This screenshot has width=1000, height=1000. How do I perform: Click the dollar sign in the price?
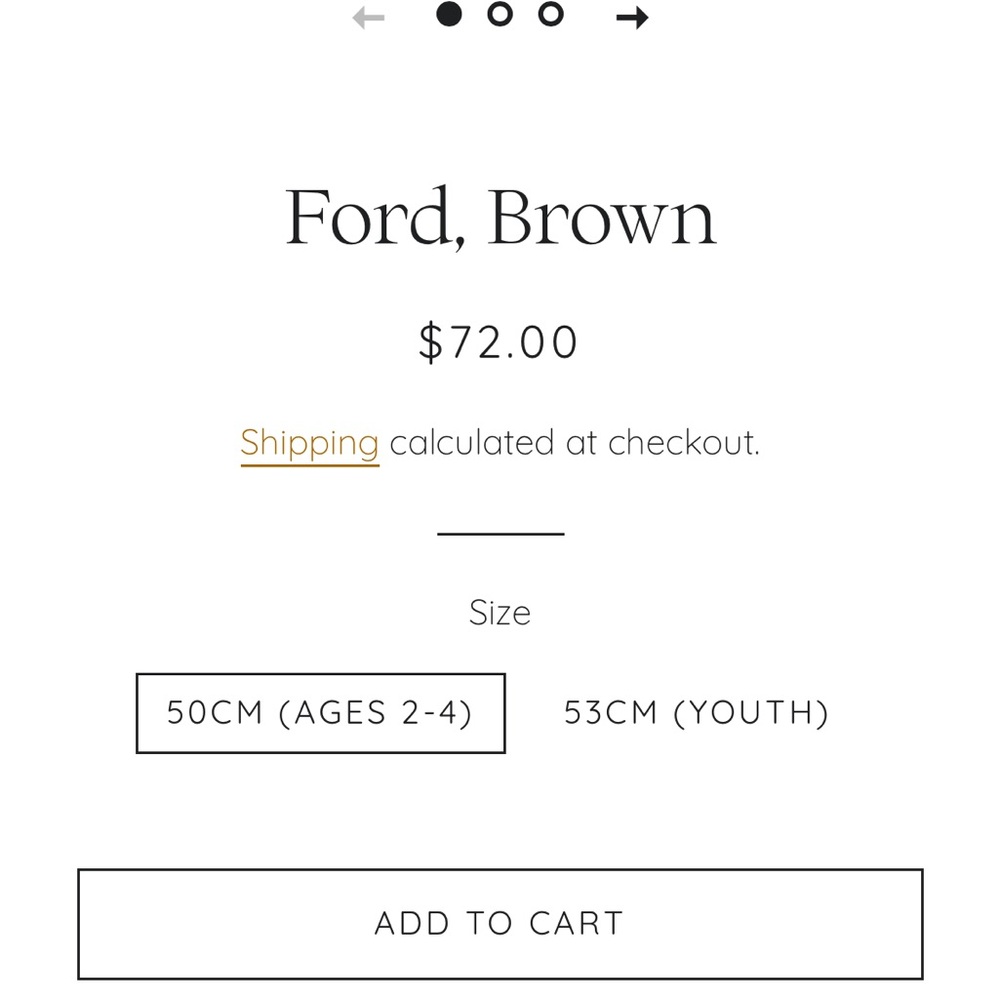click(x=429, y=342)
